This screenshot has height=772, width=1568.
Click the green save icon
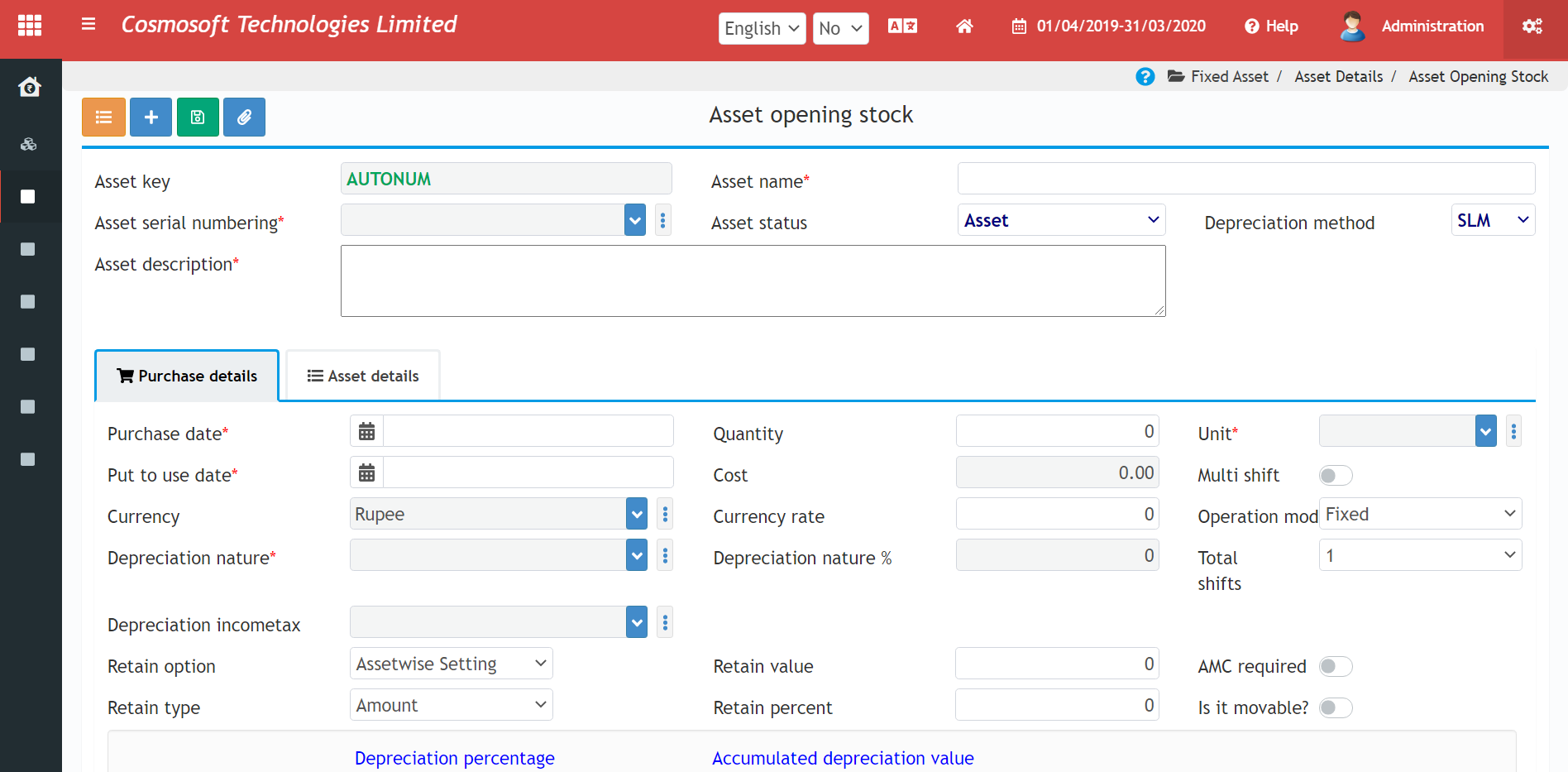(198, 117)
